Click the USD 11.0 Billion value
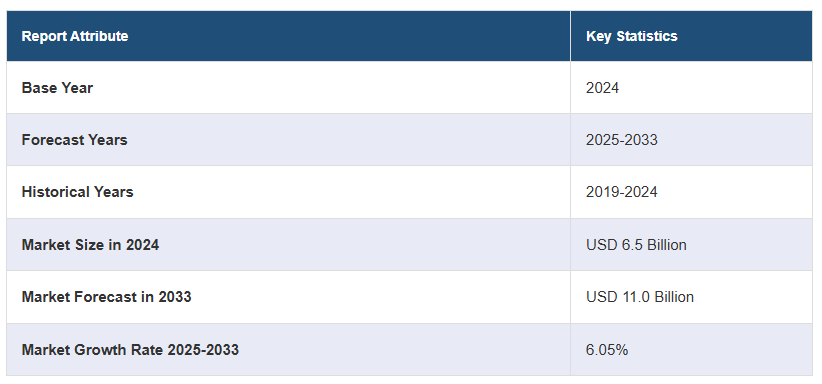 [x=640, y=297]
